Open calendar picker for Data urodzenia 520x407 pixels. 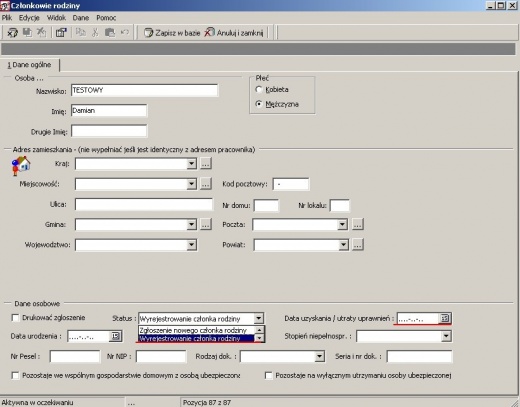(115, 336)
